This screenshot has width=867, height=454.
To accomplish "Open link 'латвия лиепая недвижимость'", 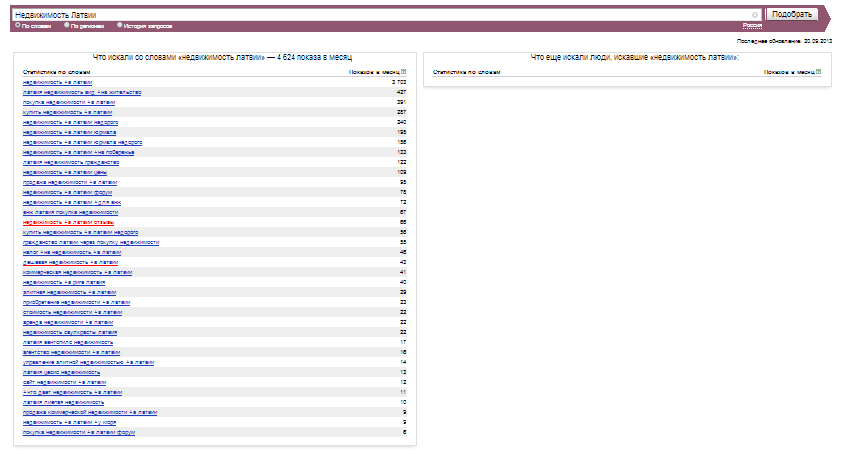I will [x=63, y=402].
